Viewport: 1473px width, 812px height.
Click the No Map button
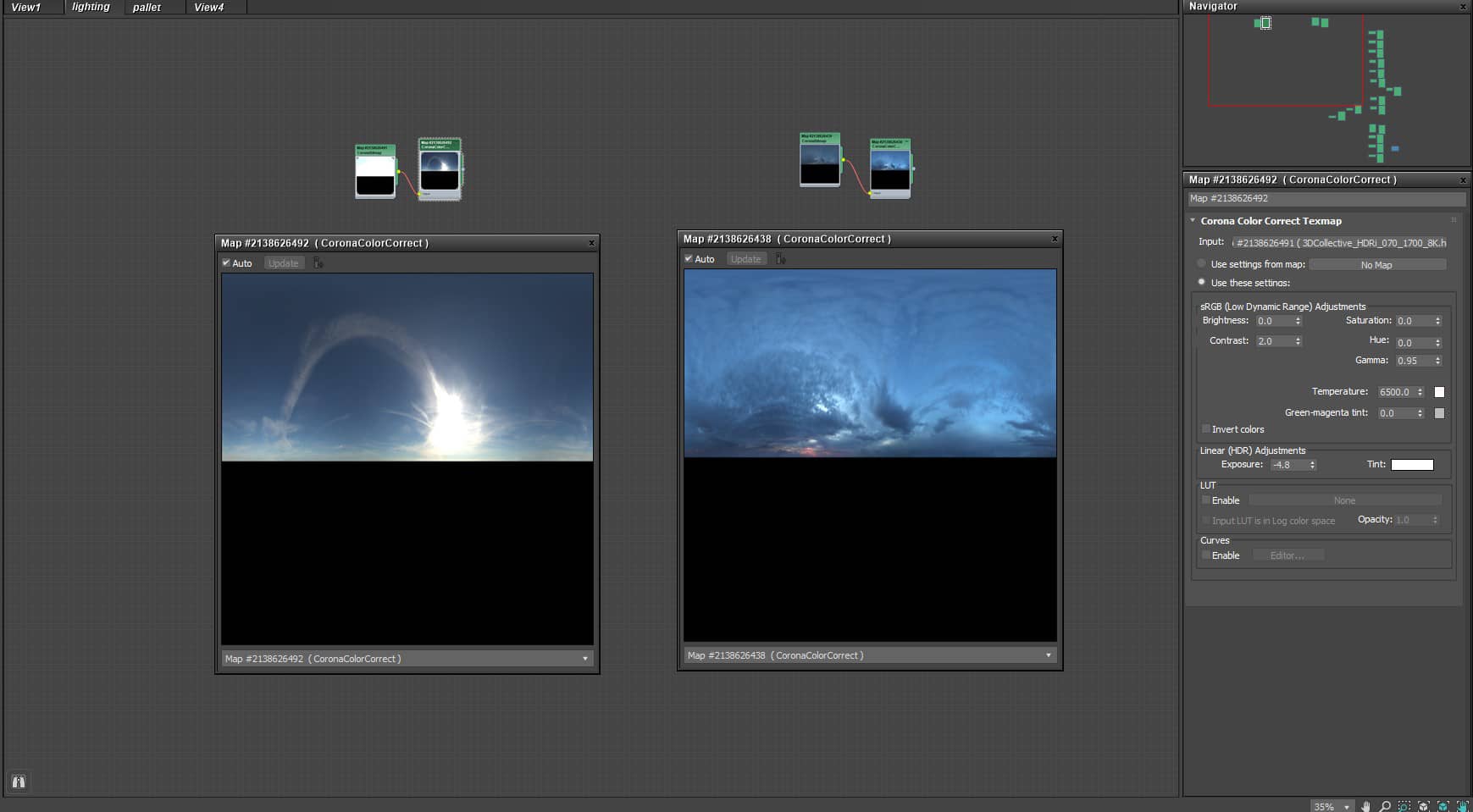(1376, 265)
